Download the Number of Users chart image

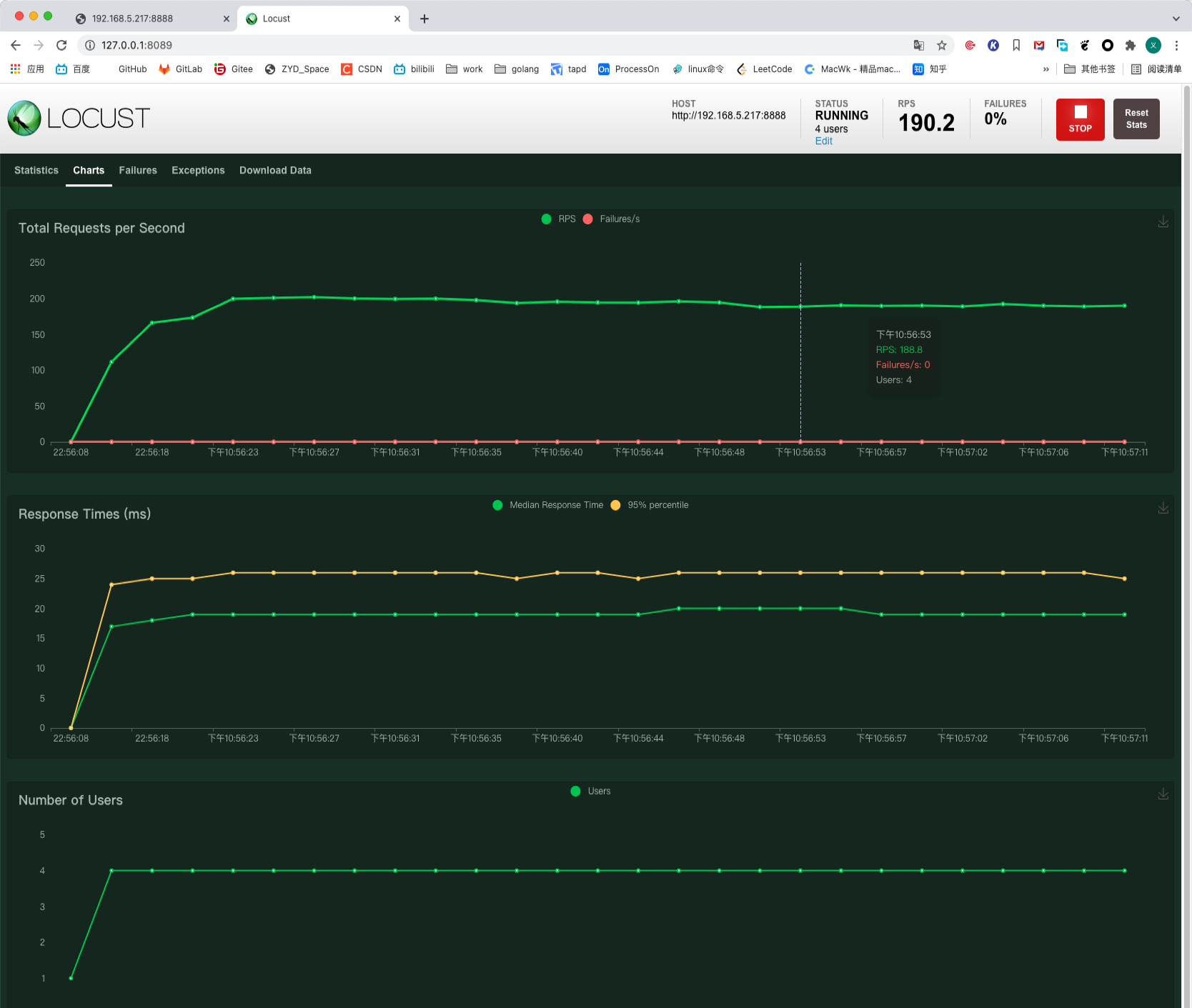tap(1163, 794)
